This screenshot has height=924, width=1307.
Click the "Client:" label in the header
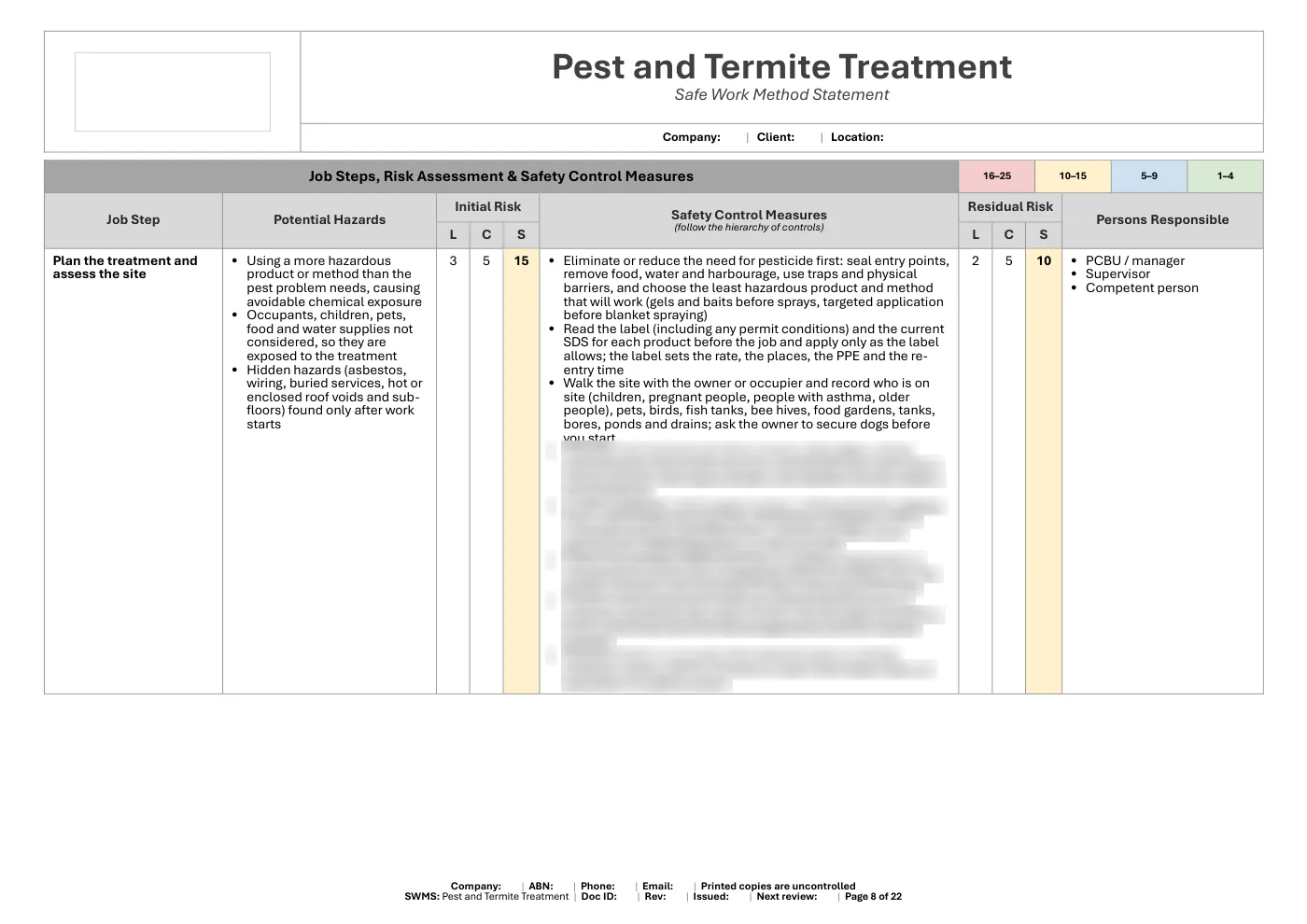(x=776, y=137)
